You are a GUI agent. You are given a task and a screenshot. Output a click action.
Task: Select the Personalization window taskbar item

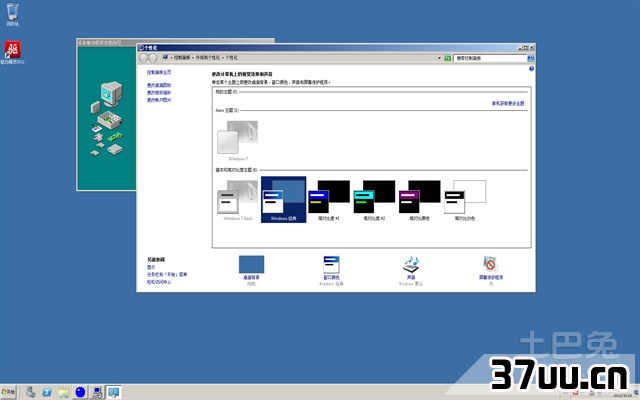click(113, 392)
